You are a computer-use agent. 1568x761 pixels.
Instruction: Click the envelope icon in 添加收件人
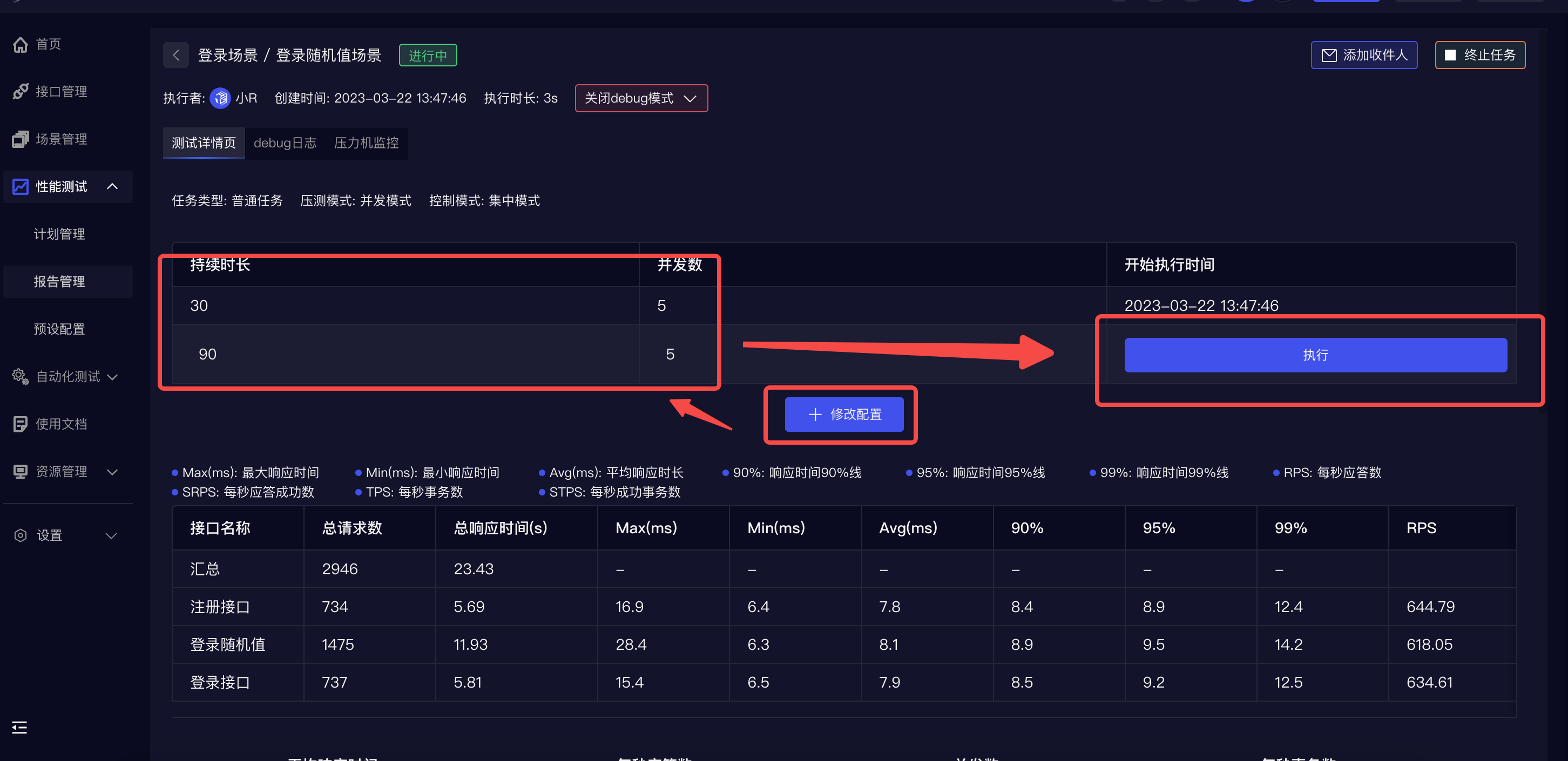pos(1329,56)
